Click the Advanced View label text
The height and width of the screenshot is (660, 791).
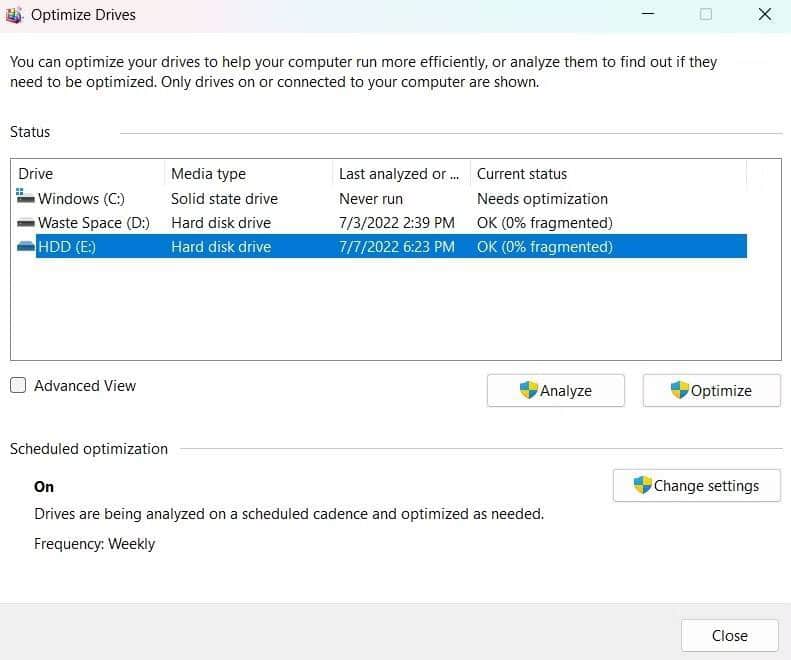click(x=85, y=386)
